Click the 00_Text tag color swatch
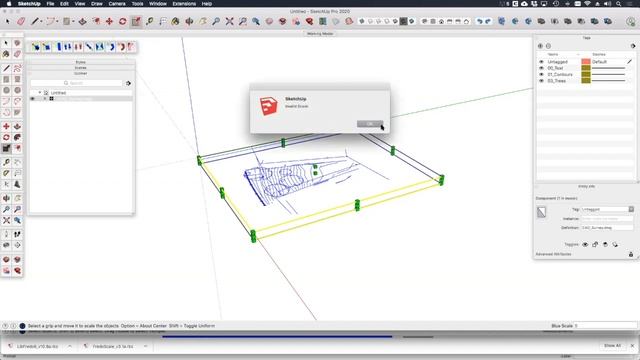This screenshot has height=360, width=640. (x=586, y=68)
